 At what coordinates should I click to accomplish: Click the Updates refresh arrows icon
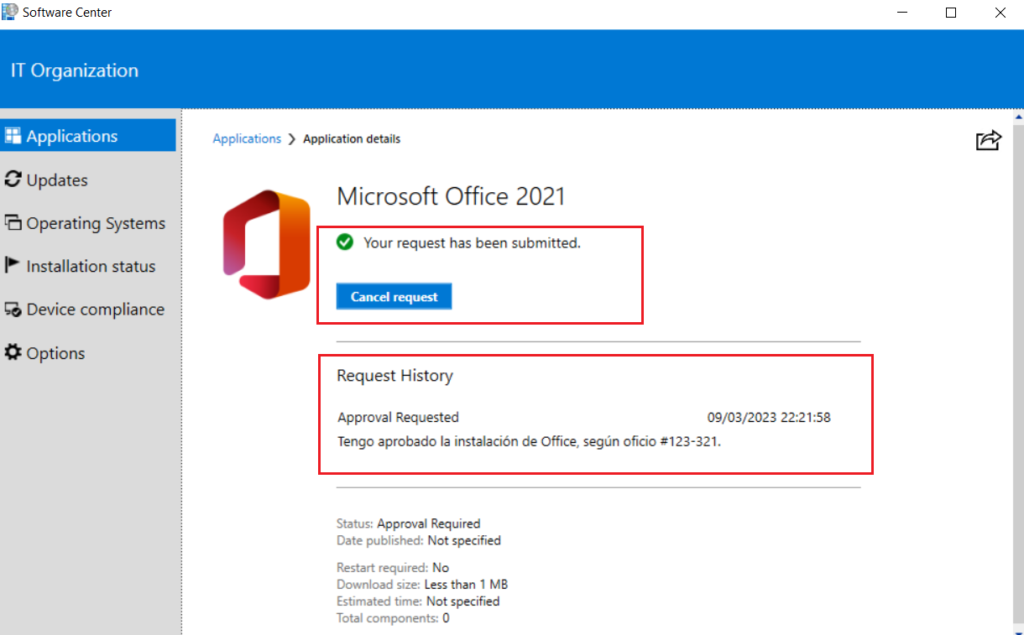point(12,179)
